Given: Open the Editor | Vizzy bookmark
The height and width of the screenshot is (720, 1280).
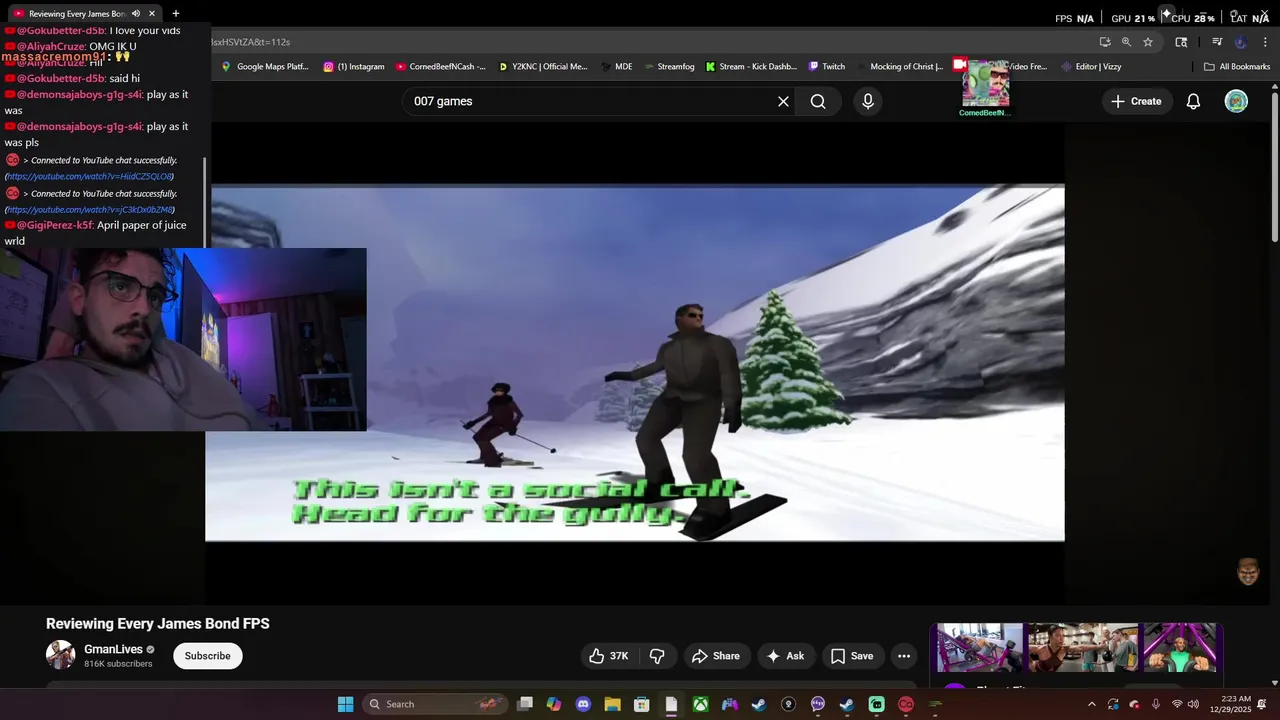Looking at the screenshot, I should 1091,67.
